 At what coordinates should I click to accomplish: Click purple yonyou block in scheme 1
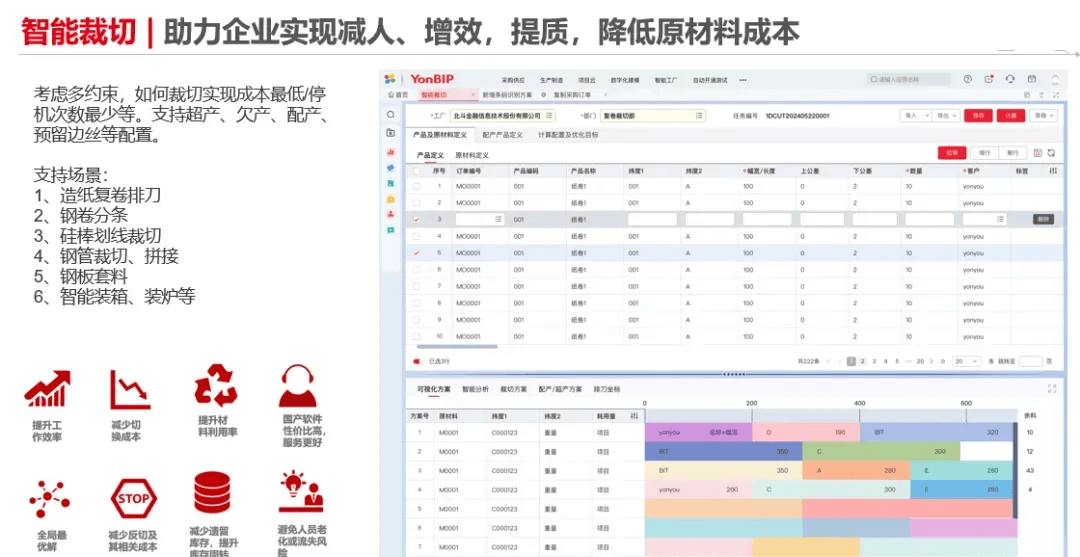[698, 432]
